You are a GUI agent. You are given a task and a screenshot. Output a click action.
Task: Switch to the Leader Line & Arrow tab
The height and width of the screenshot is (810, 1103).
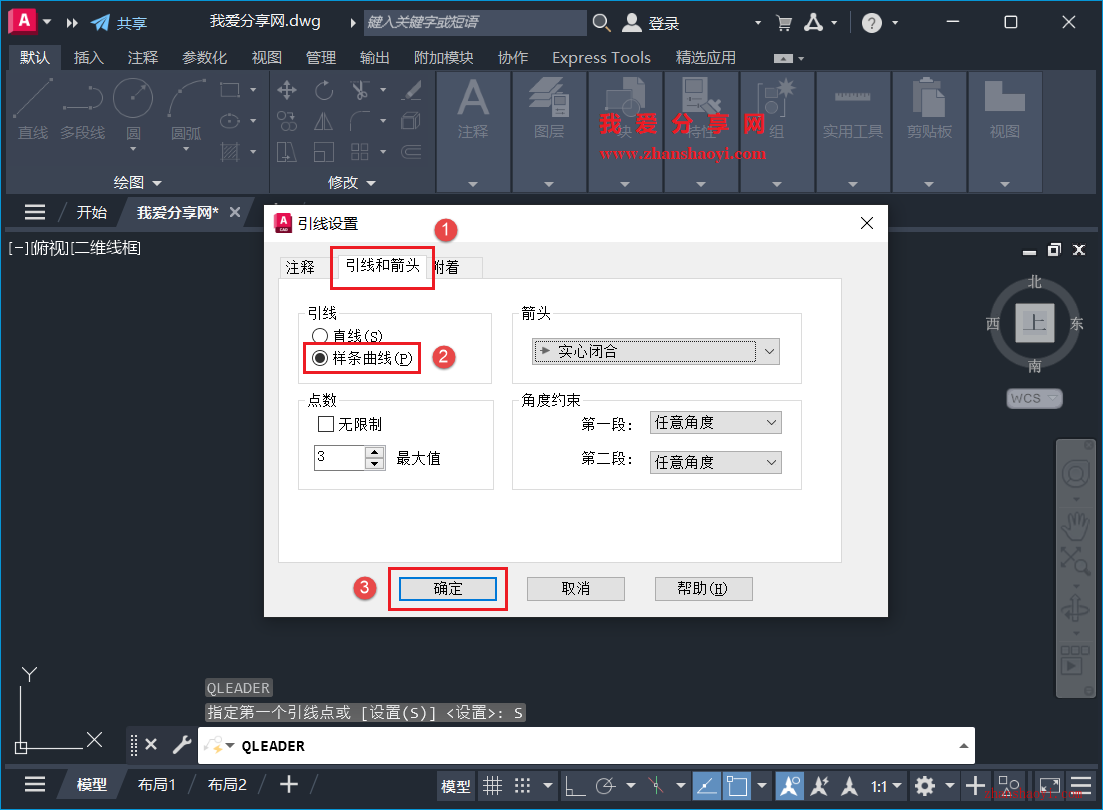click(383, 265)
